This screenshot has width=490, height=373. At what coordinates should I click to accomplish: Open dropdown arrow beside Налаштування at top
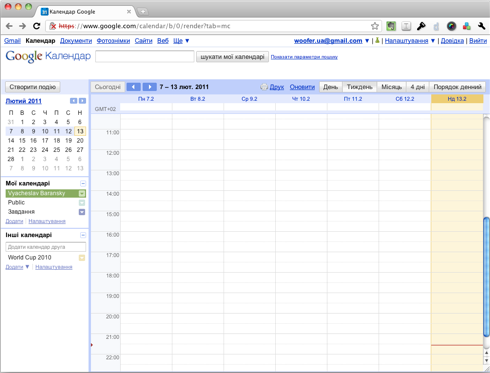(x=433, y=41)
